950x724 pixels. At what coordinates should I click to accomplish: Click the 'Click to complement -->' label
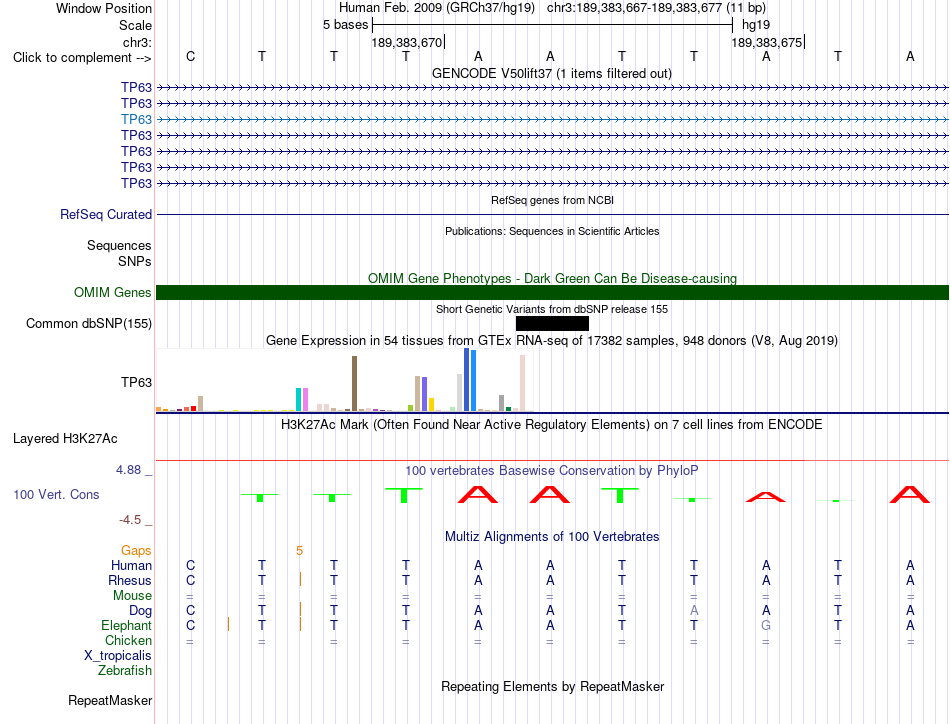82,58
